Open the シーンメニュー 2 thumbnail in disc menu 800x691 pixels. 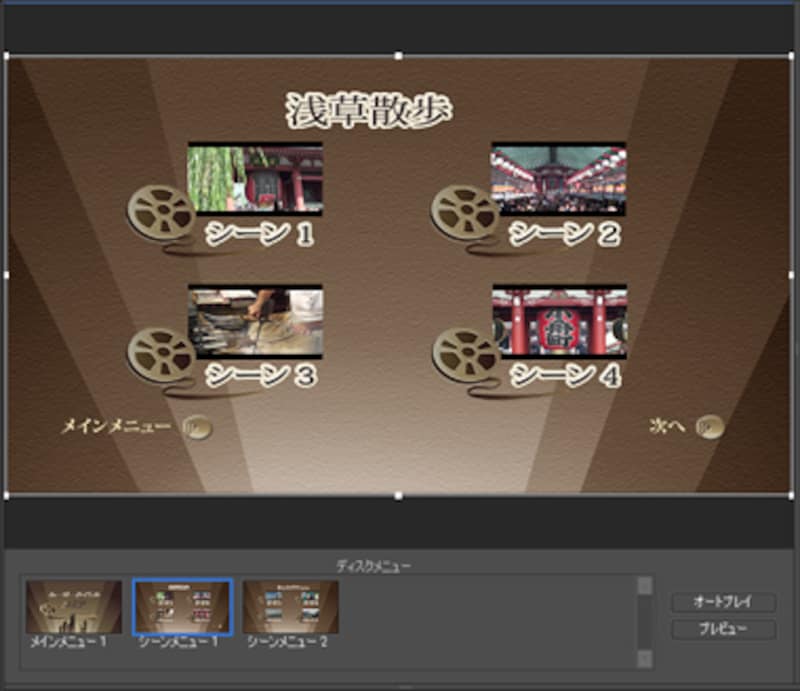(x=291, y=607)
